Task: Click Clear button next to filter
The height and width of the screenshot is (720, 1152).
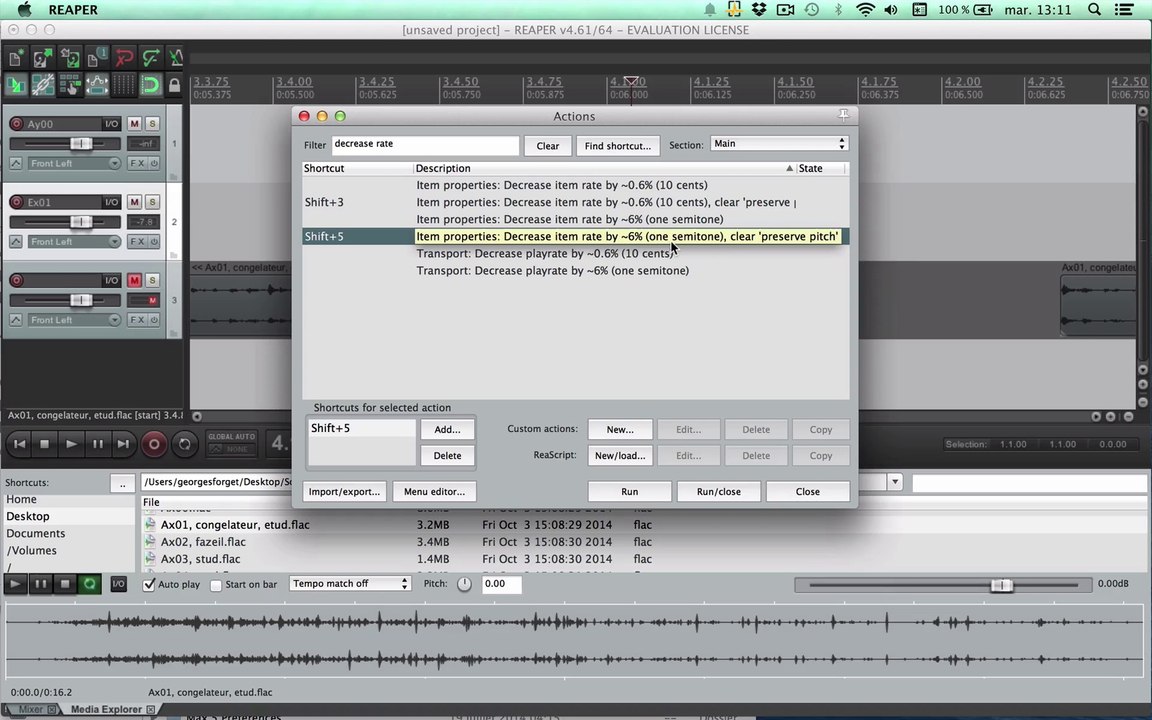Action: (x=547, y=145)
